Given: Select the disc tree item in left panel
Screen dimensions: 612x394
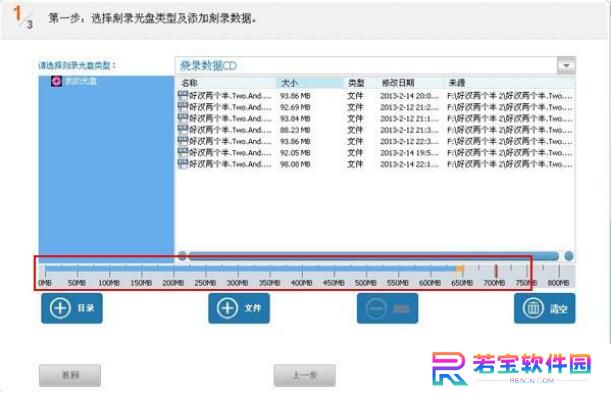Looking at the screenshot, I should coord(74,81).
